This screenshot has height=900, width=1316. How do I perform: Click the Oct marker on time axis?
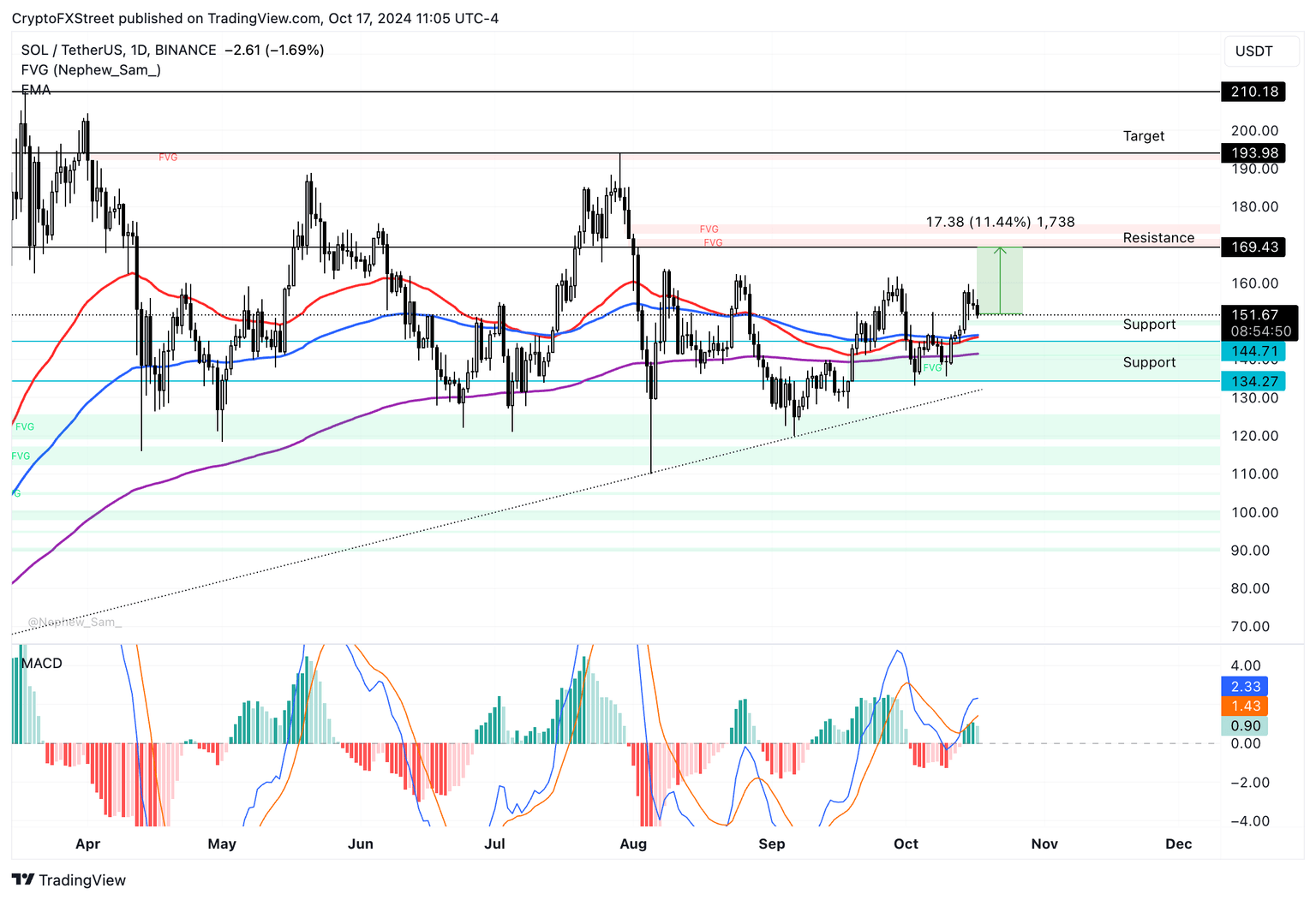pyautogui.click(x=906, y=844)
